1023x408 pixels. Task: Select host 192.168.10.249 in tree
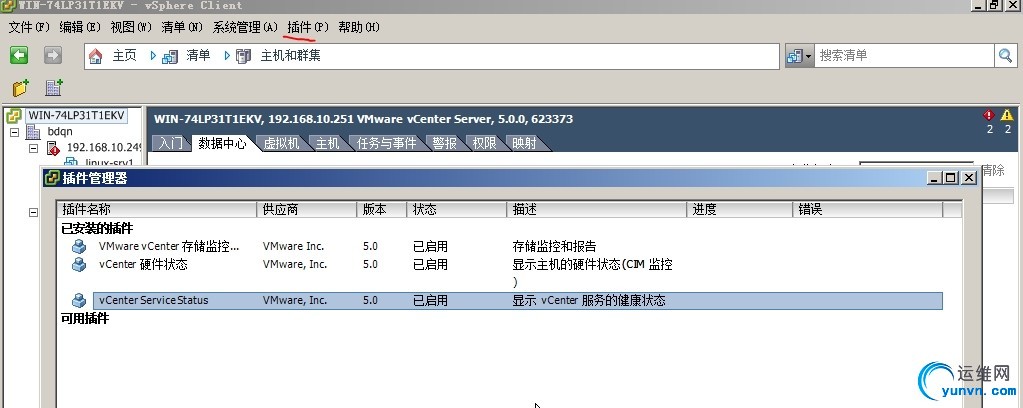point(104,148)
